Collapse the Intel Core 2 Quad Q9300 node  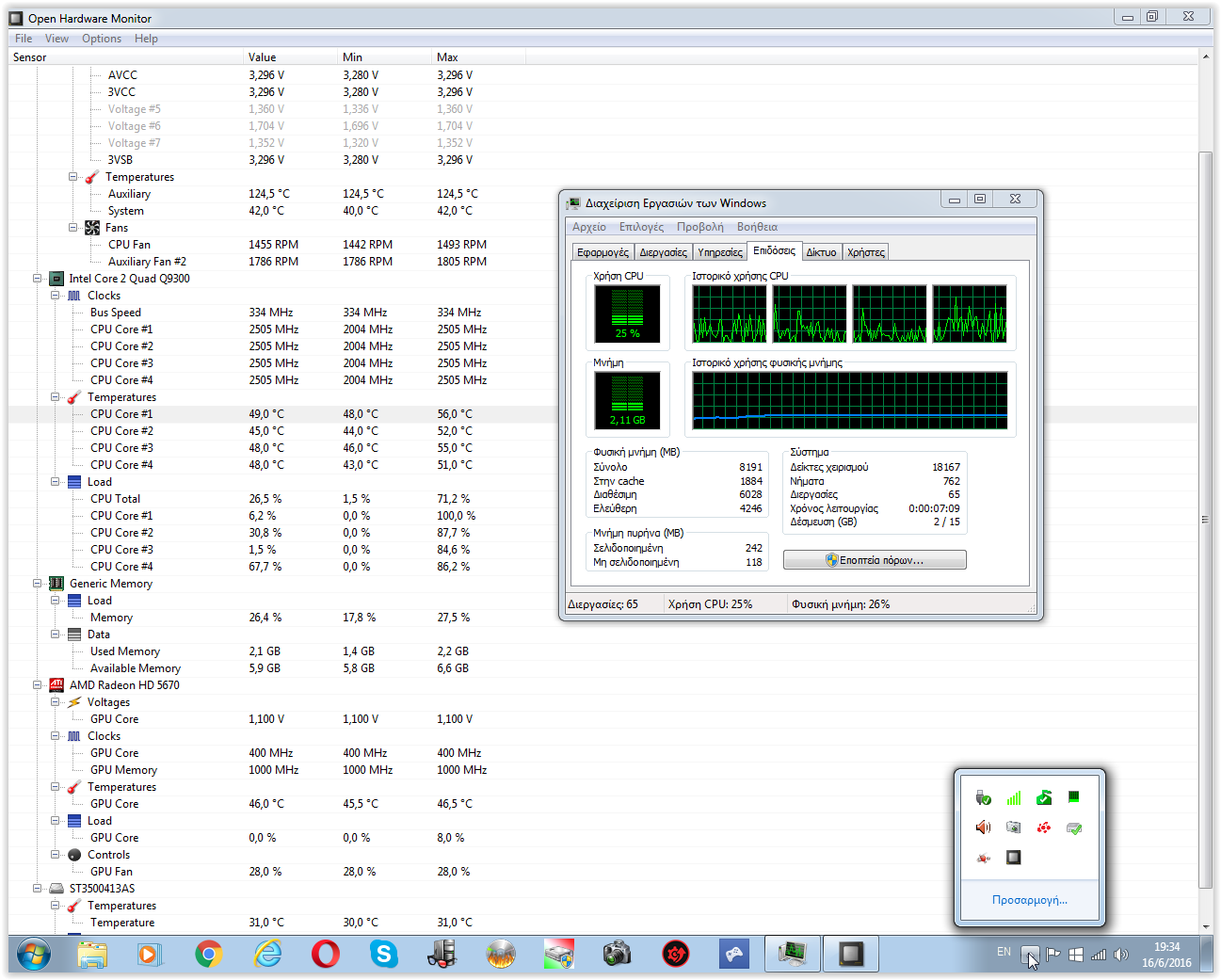(38, 279)
